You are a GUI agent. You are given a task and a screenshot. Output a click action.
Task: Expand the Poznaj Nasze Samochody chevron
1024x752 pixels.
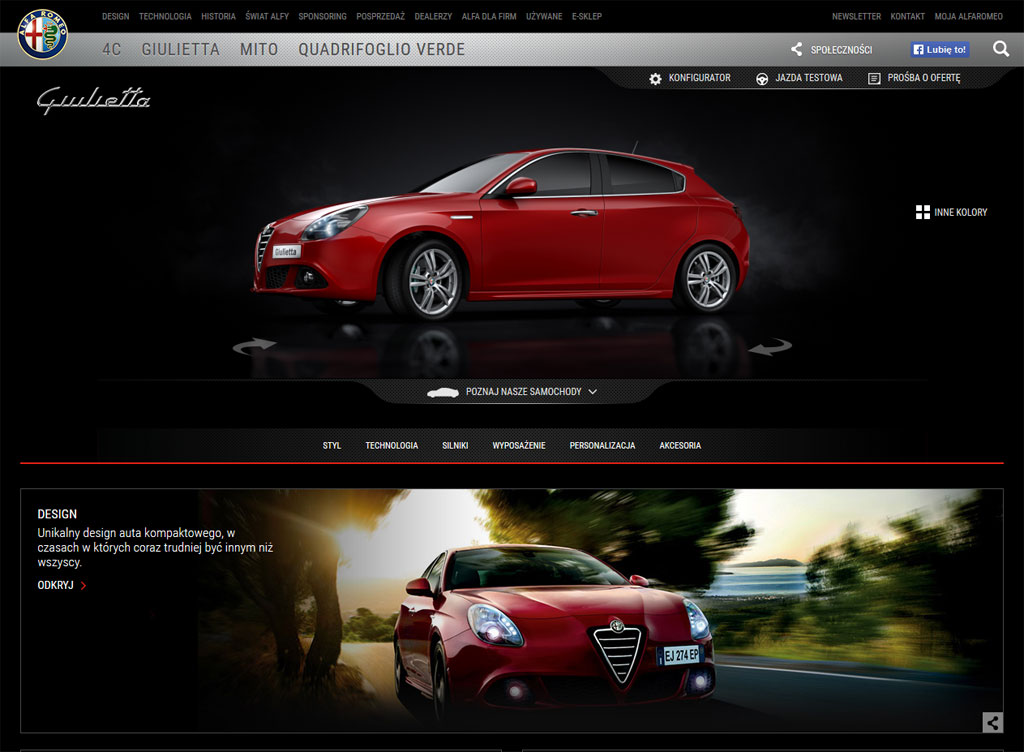tap(592, 392)
